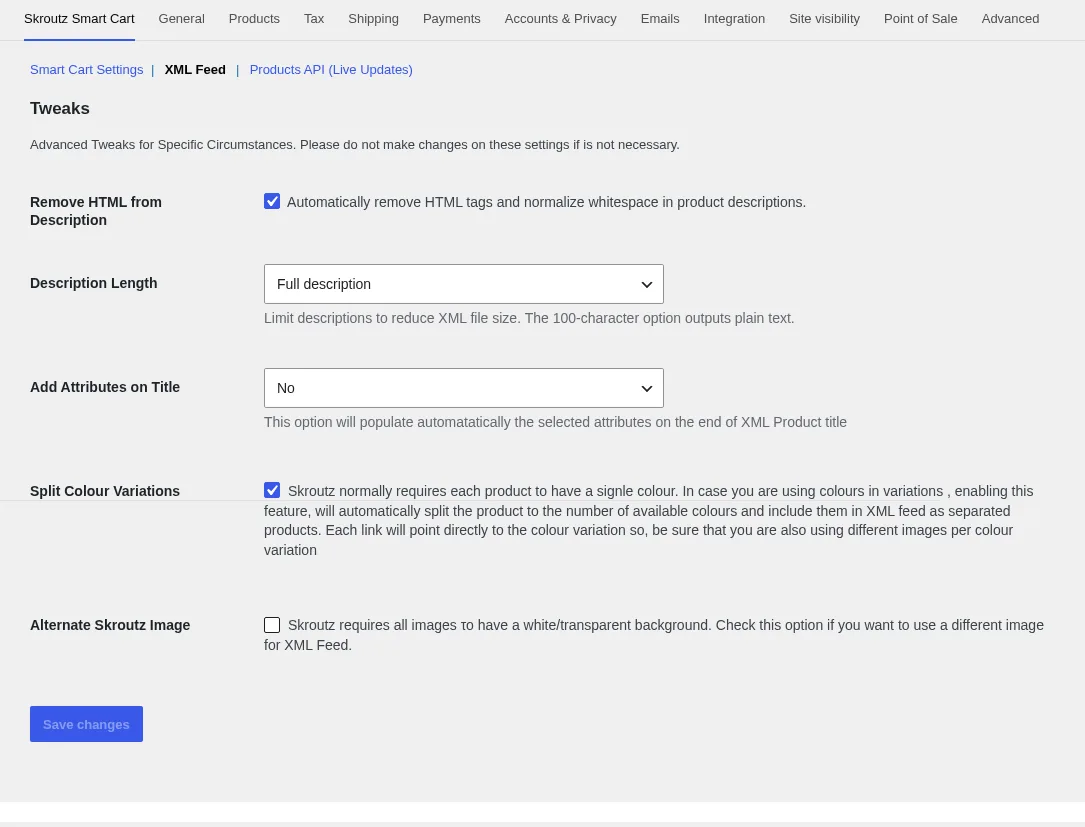Open the Shipping tab
The image size is (1085, 827).
tap(373, 19)
